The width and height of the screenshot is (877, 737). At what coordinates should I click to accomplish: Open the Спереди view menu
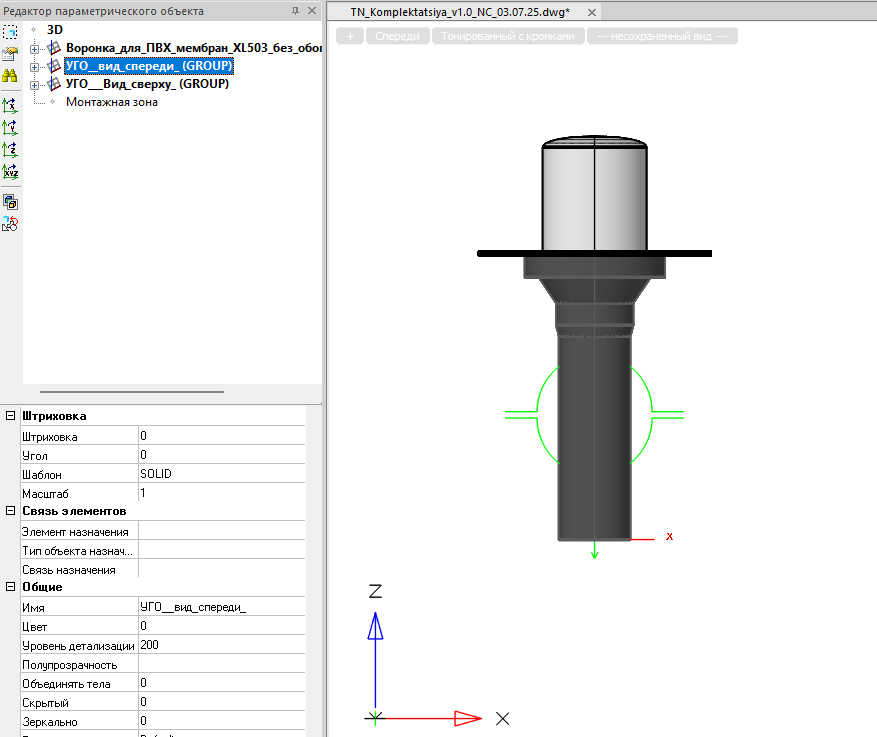(x=396, y=36)
